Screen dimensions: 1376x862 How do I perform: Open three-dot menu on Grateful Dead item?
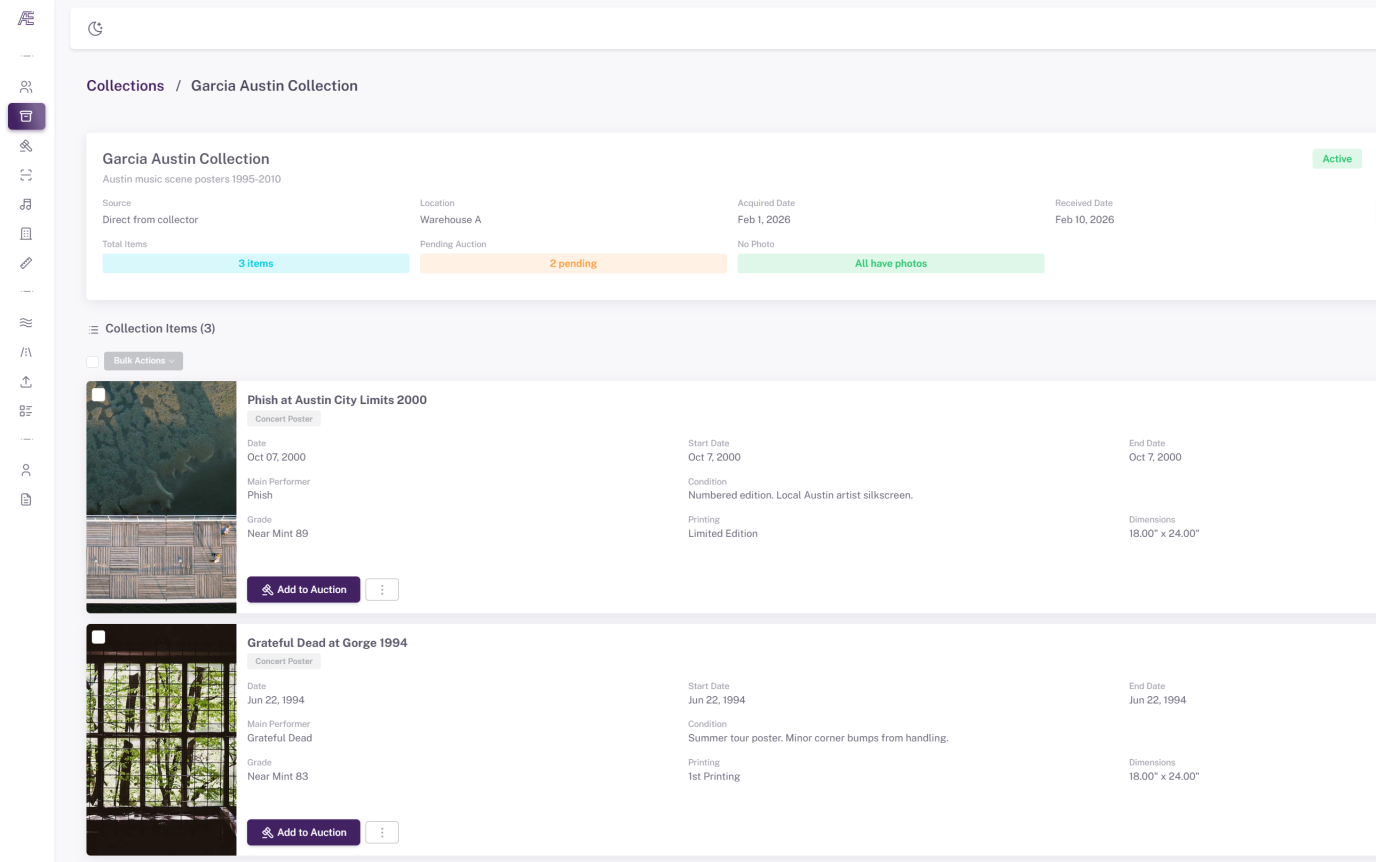point(382,832)
